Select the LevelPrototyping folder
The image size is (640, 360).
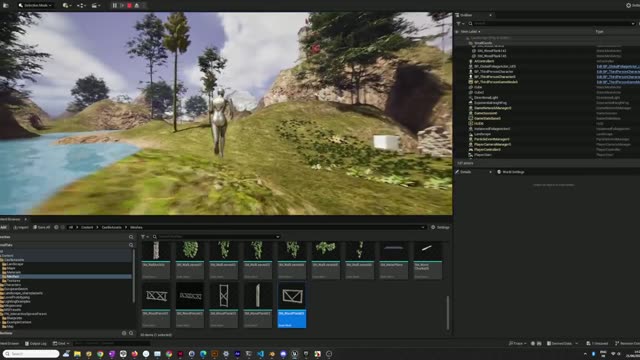17,297
